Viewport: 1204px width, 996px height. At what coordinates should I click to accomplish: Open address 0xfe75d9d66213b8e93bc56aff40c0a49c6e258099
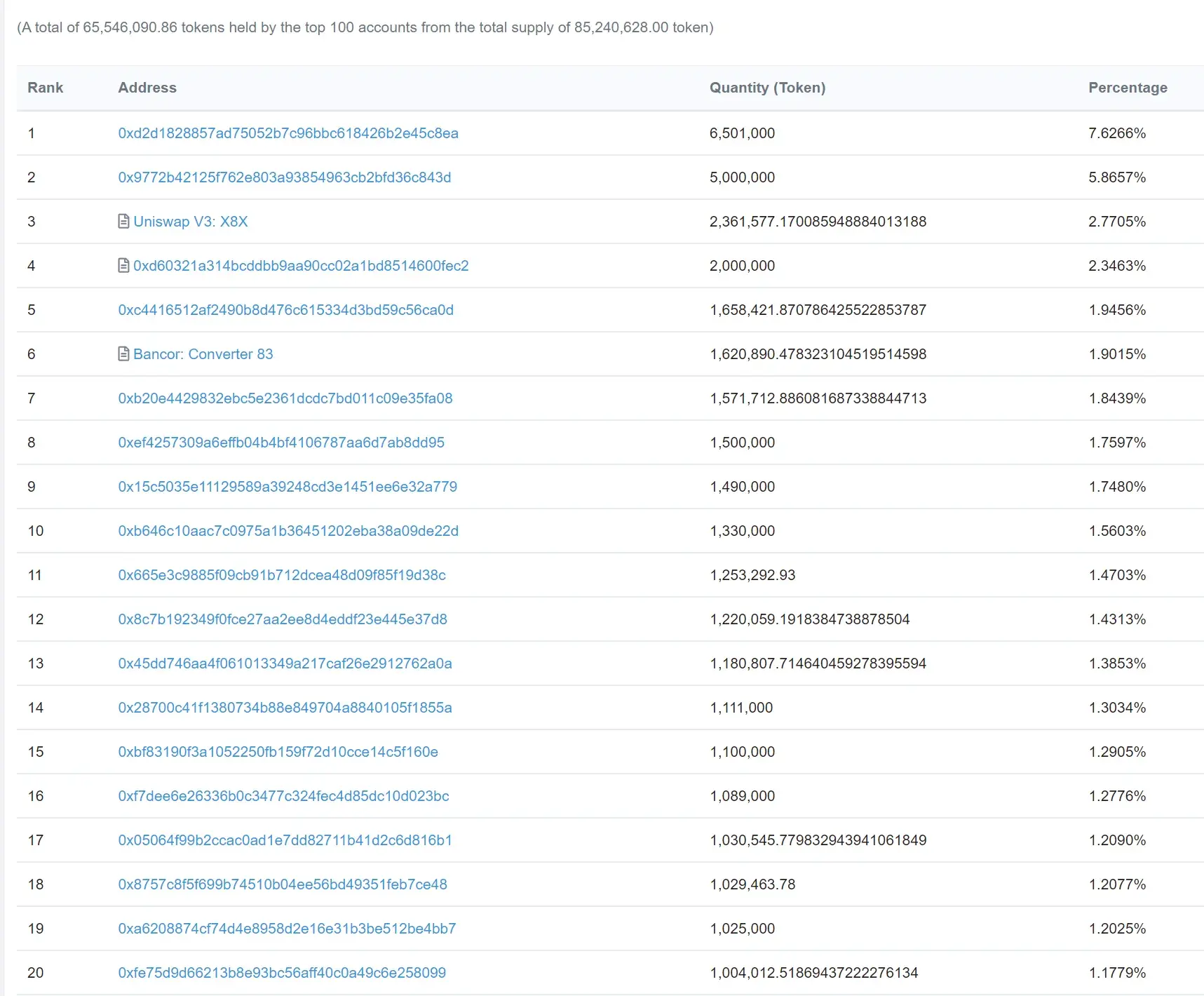click(x=282, y=973)
